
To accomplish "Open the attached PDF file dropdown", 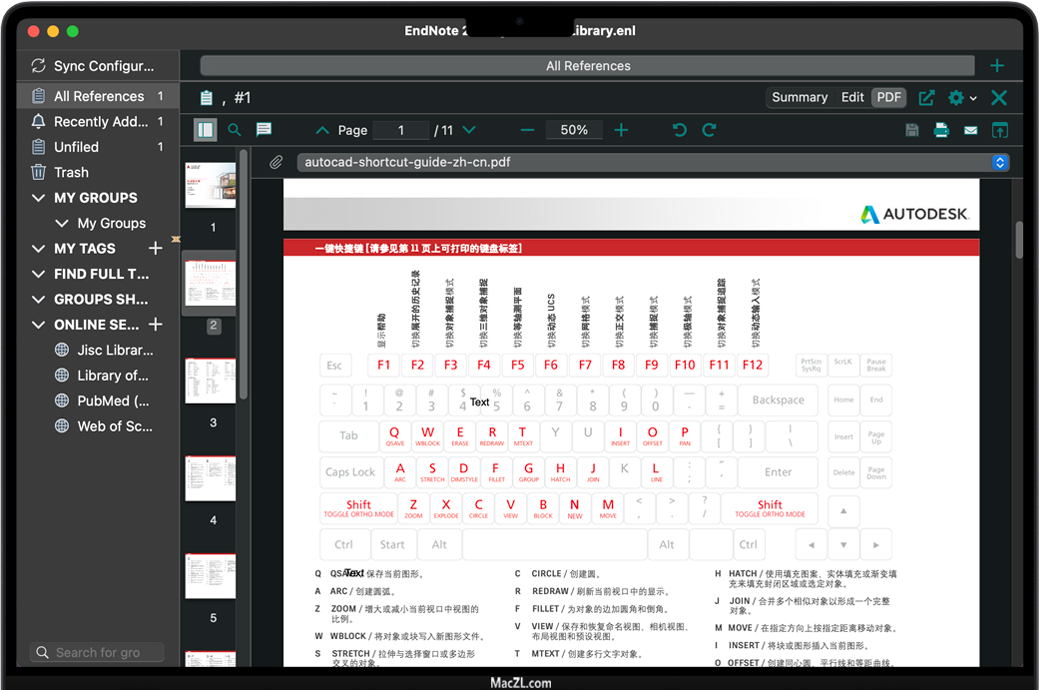I will (x=999, y=162).
